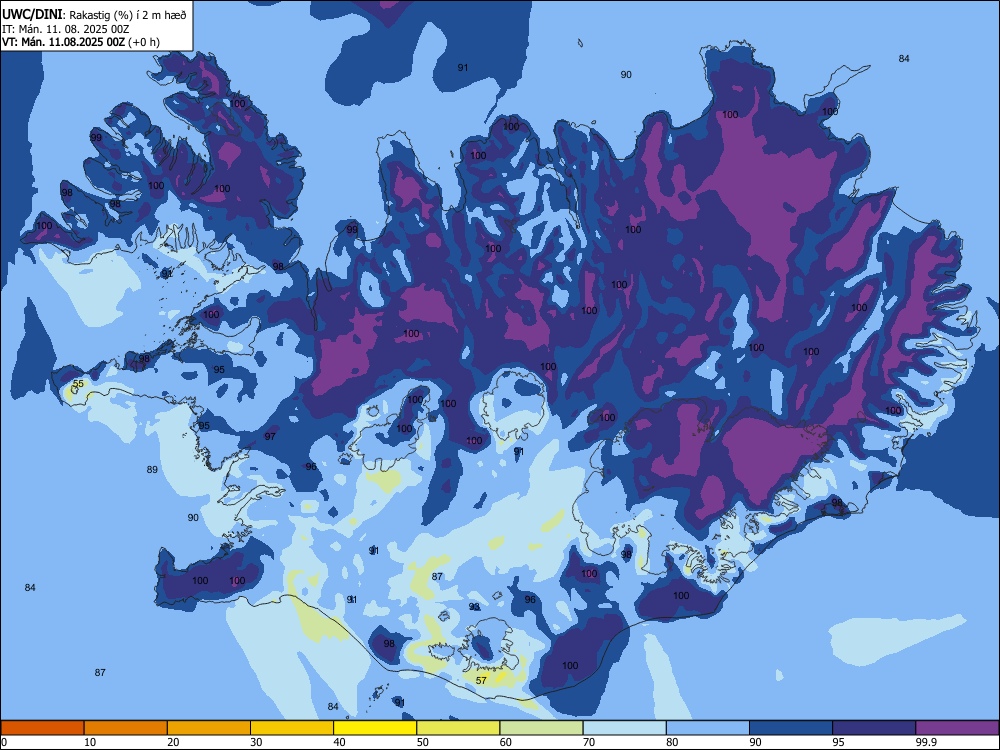This screenshot has width=1000, height=750.
Task: Click the '(+0 h)' forecast offset text
Action: click(144, 42)
